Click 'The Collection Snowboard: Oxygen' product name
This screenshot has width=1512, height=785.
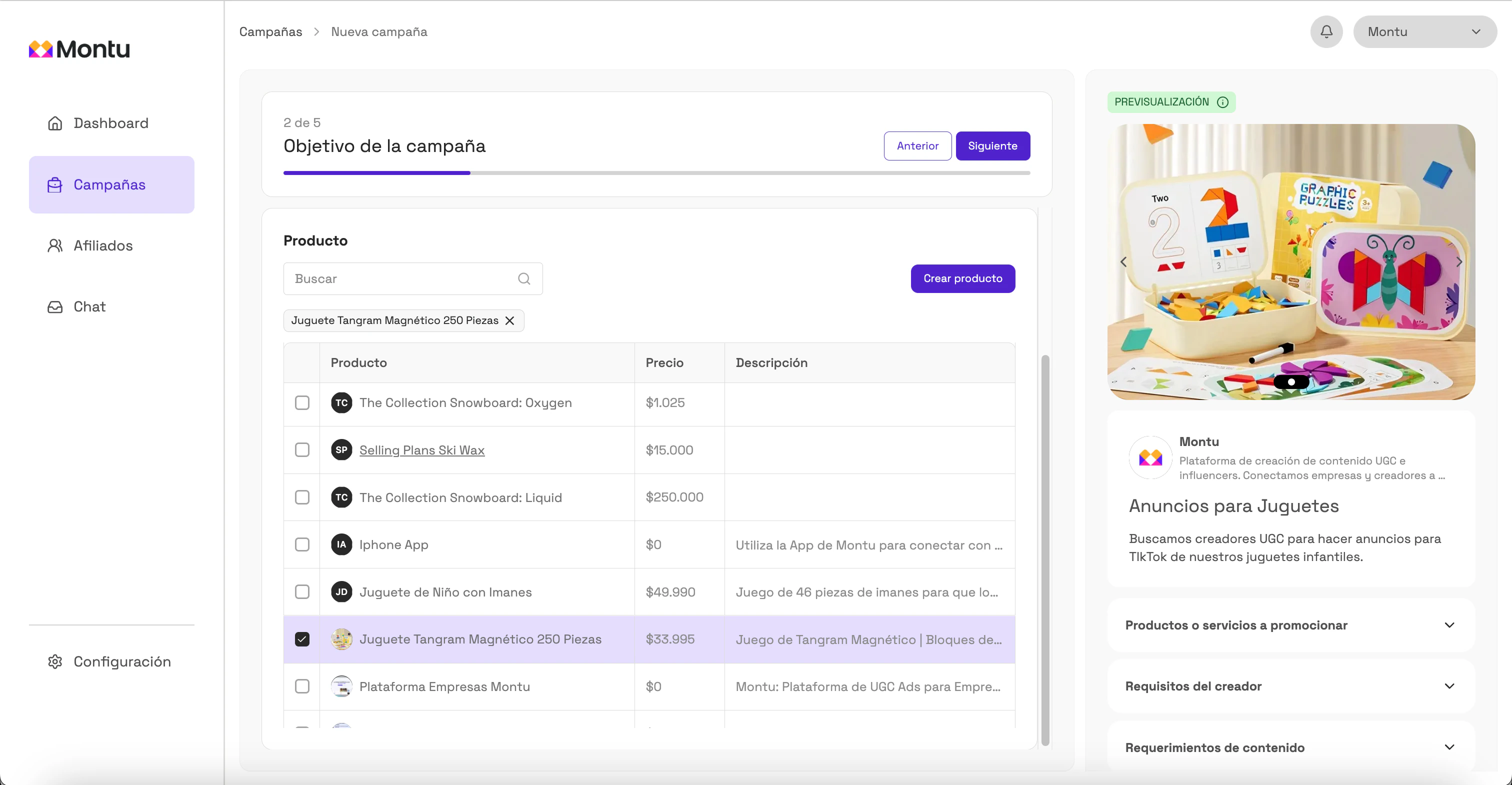(x=465, y=403)
